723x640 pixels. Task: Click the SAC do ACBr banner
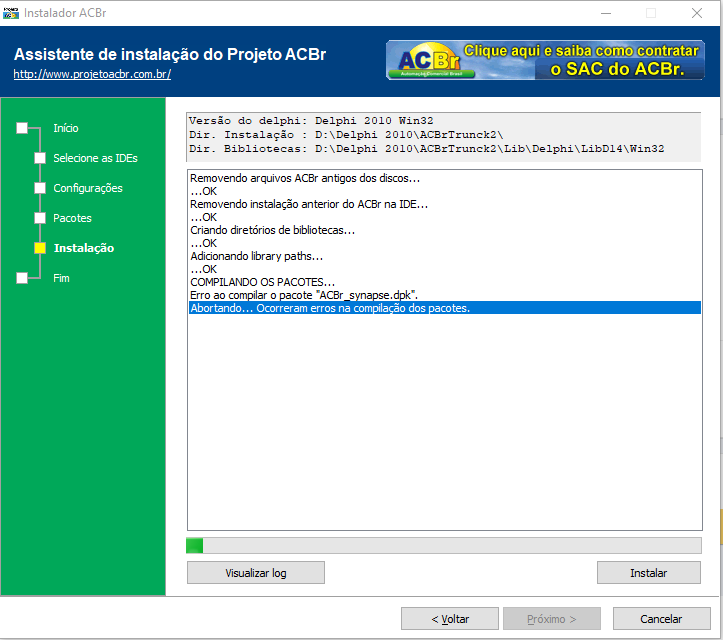tap(545, 60)
